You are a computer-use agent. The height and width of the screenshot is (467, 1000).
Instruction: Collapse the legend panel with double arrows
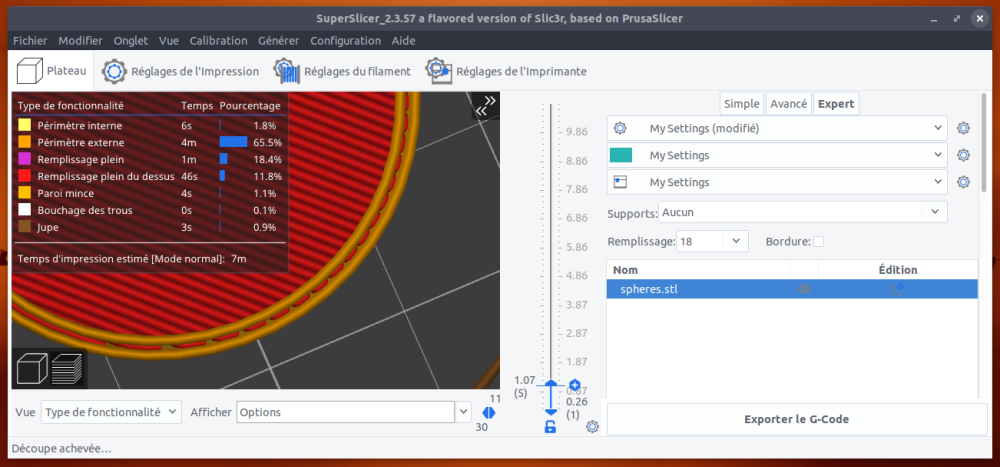click(485, 106)
